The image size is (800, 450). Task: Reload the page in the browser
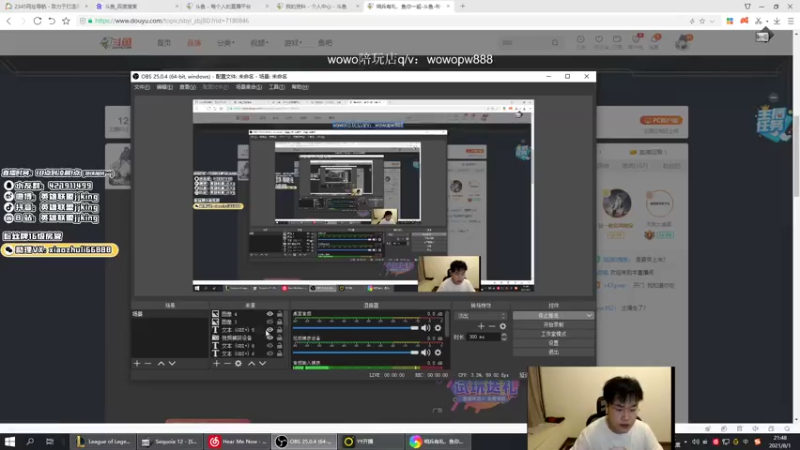point(37,21)
